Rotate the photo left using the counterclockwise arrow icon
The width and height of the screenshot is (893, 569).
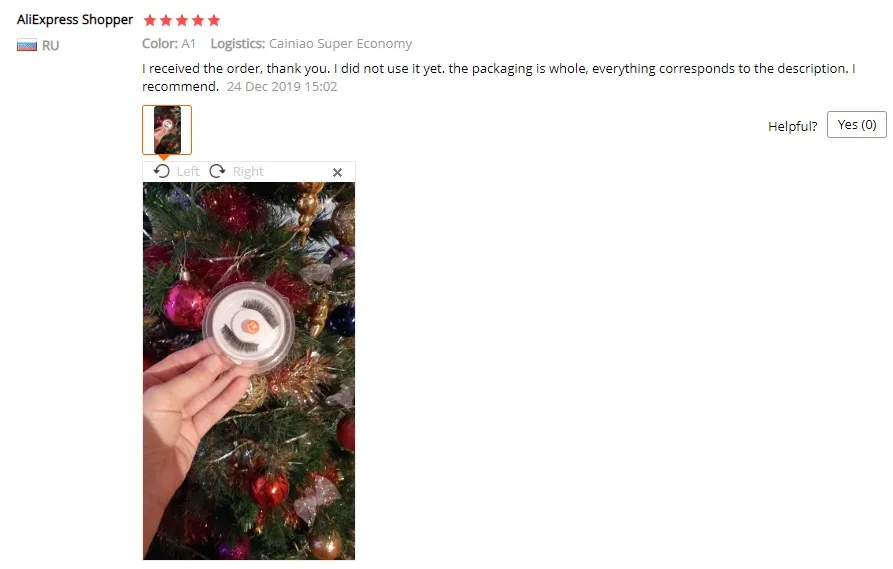[162, 171]
